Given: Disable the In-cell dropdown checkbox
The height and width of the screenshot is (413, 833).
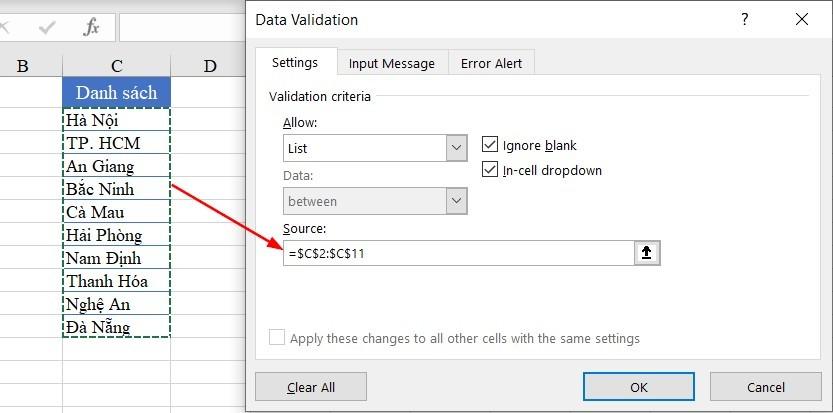Looking at the screenshot, I should (x=490, y=170).
